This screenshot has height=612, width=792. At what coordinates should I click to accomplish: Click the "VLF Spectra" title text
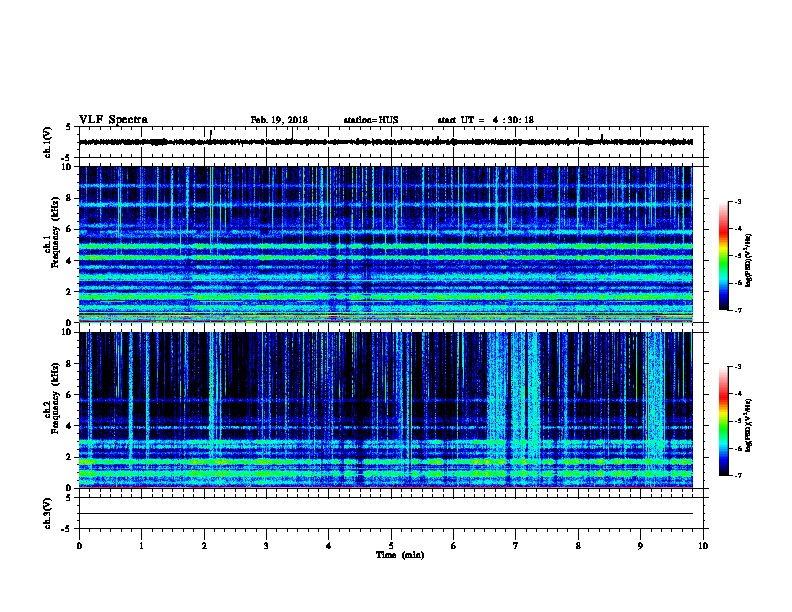pyautogui.click(x=113, y=120)
